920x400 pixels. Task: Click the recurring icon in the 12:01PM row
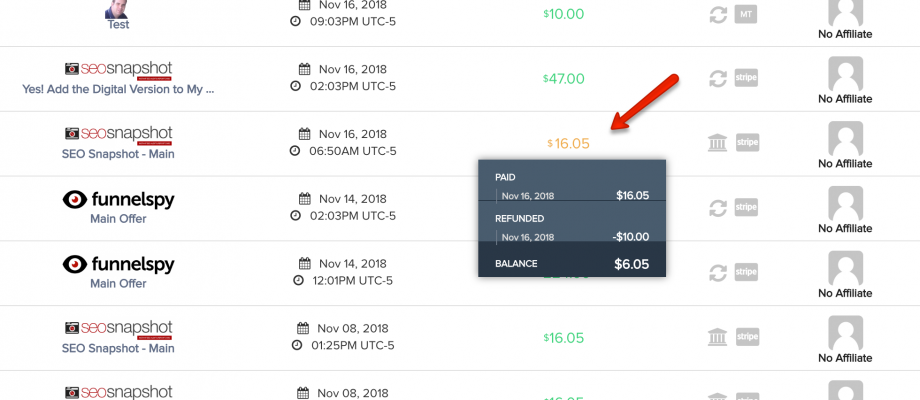[716, 272]
